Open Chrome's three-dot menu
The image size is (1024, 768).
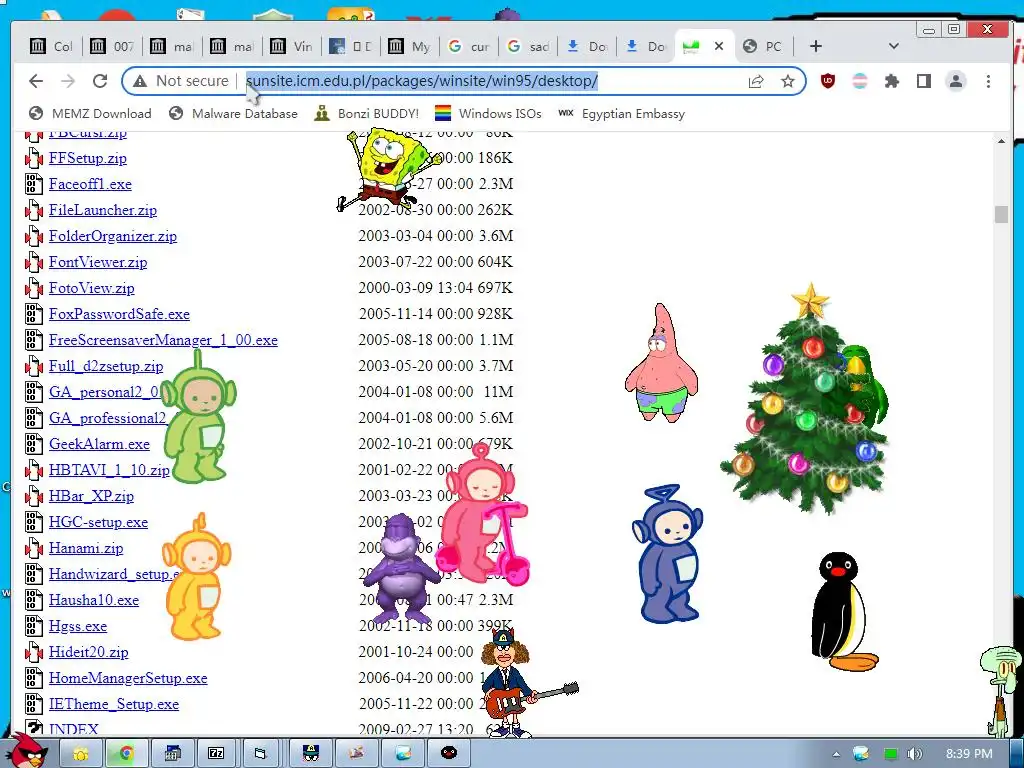988,81
